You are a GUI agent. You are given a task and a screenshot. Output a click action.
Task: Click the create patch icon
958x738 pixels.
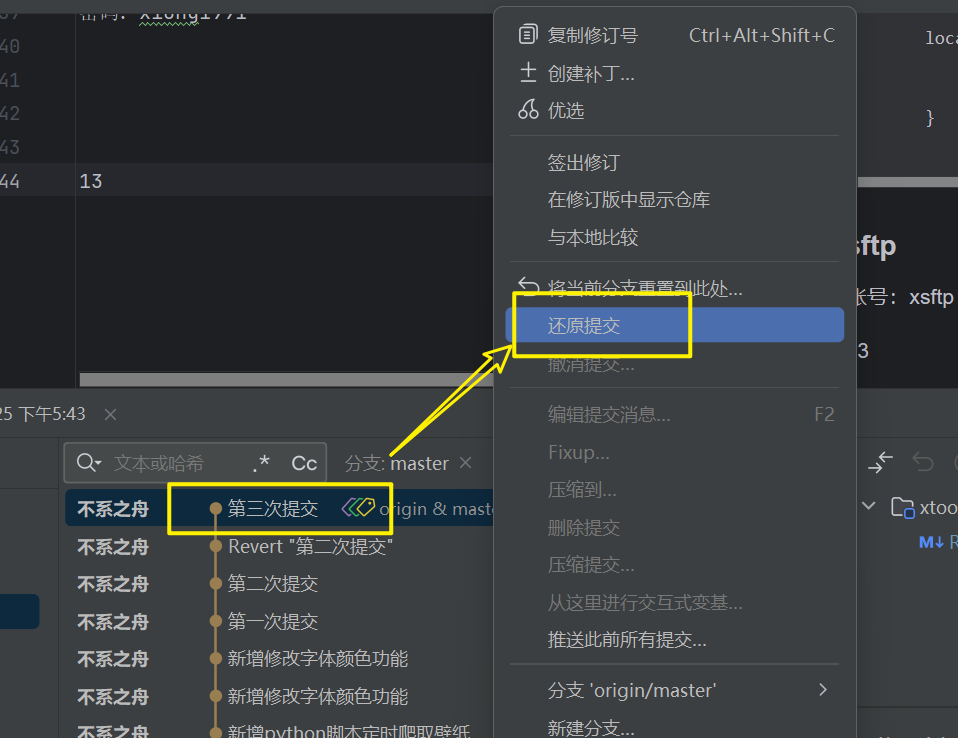528,73
